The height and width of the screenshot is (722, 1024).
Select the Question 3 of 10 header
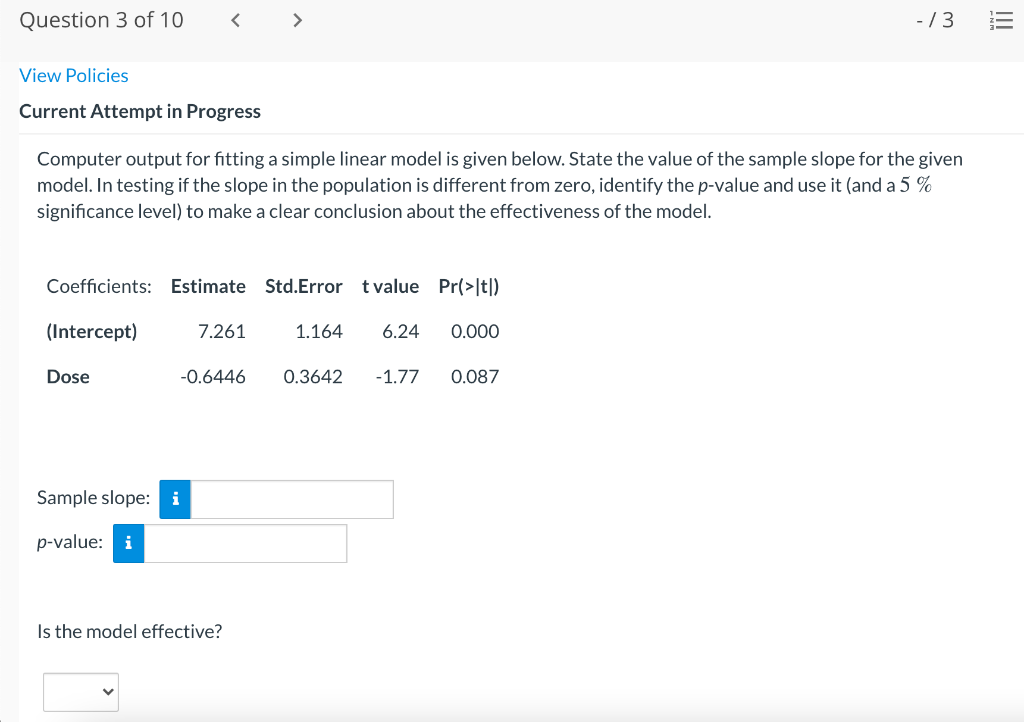click(x=101, y=19)
